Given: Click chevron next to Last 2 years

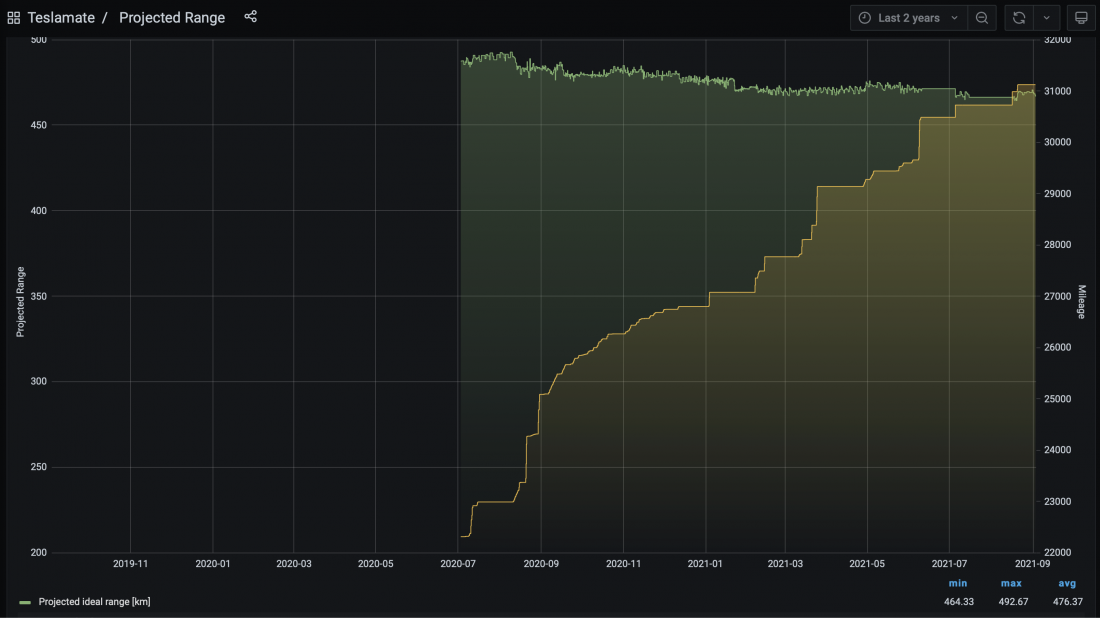Looking at the screenshot, I should tap(954, 18).
